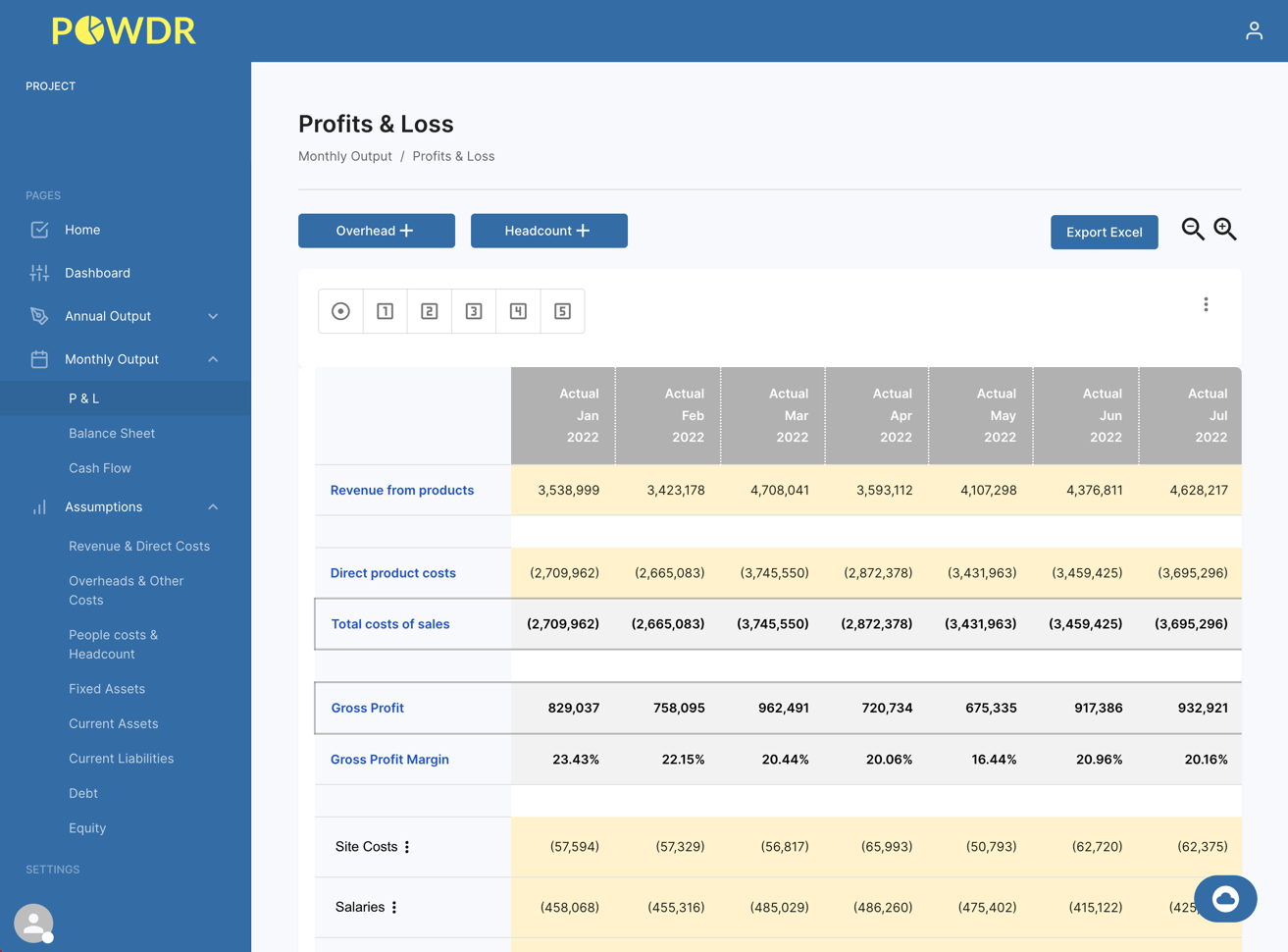Open the Home page icon
This screenshot has height=952, width=1288.
point(39,230)
